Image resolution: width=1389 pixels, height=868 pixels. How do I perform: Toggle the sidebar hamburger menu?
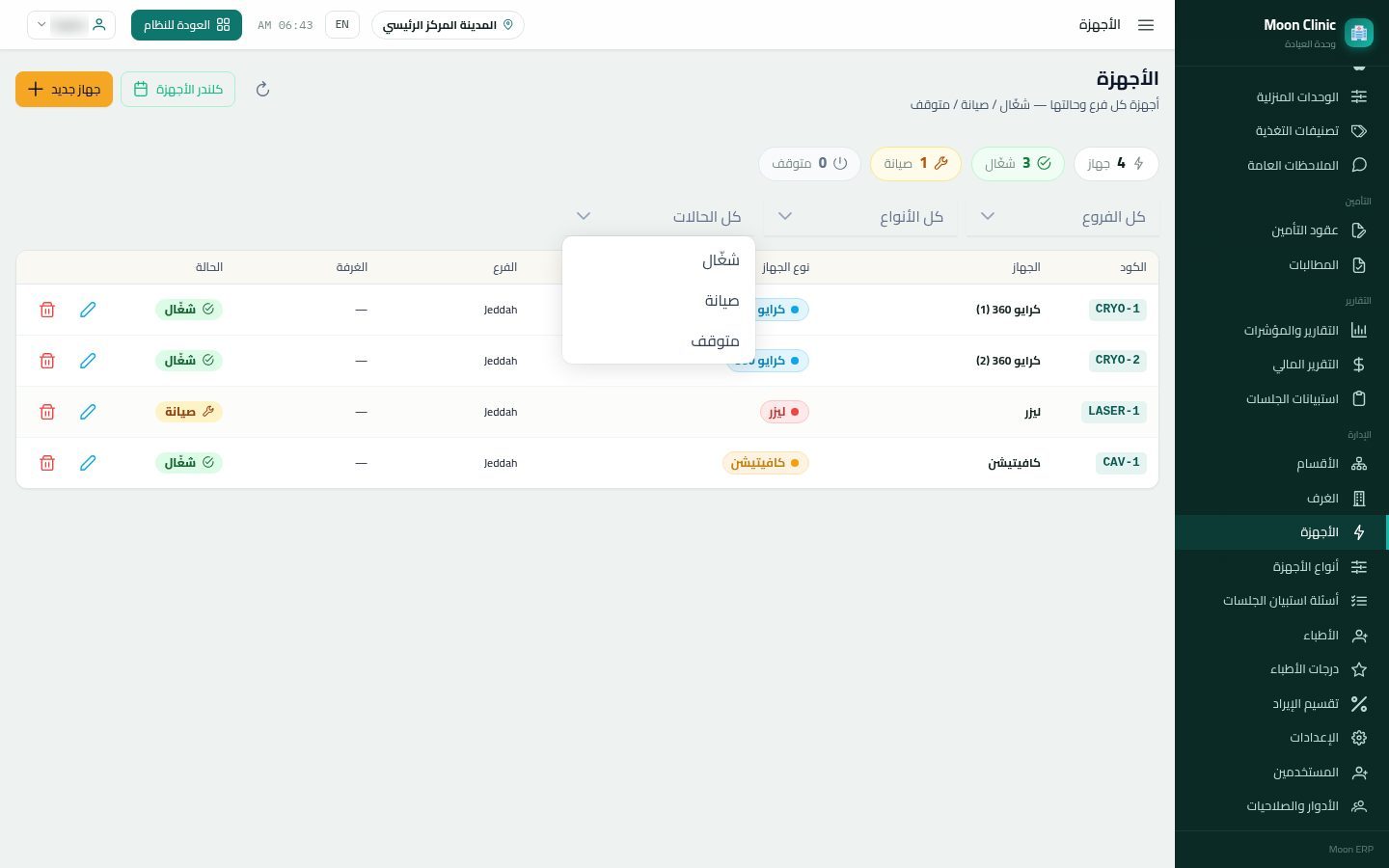[x=1146, y=25]
